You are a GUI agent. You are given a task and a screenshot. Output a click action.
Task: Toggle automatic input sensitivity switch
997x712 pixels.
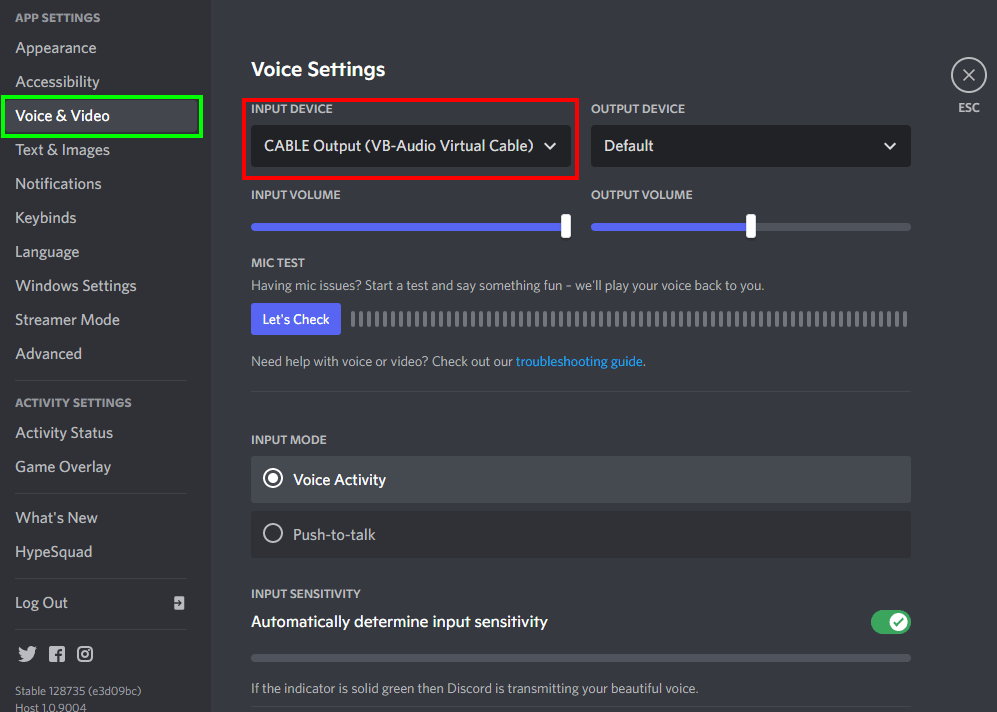890,622
